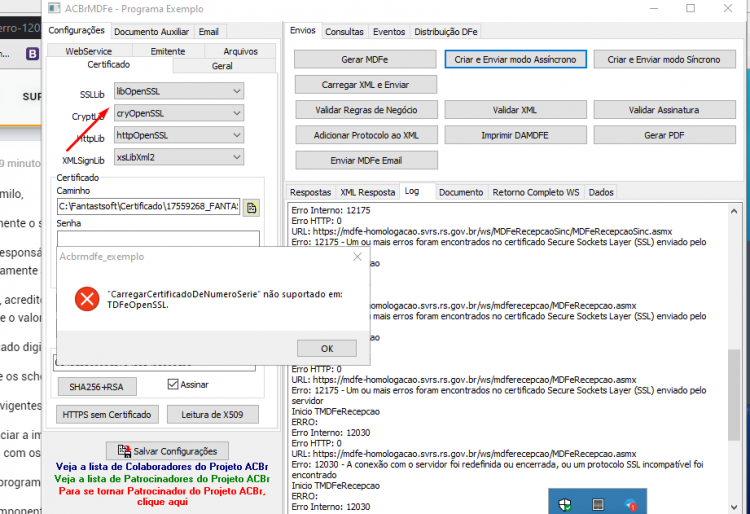The width and height of the screenshot is (750, 514).
Task: Click Carregar XML e Enviar button
Action: [x=365, y=85]
